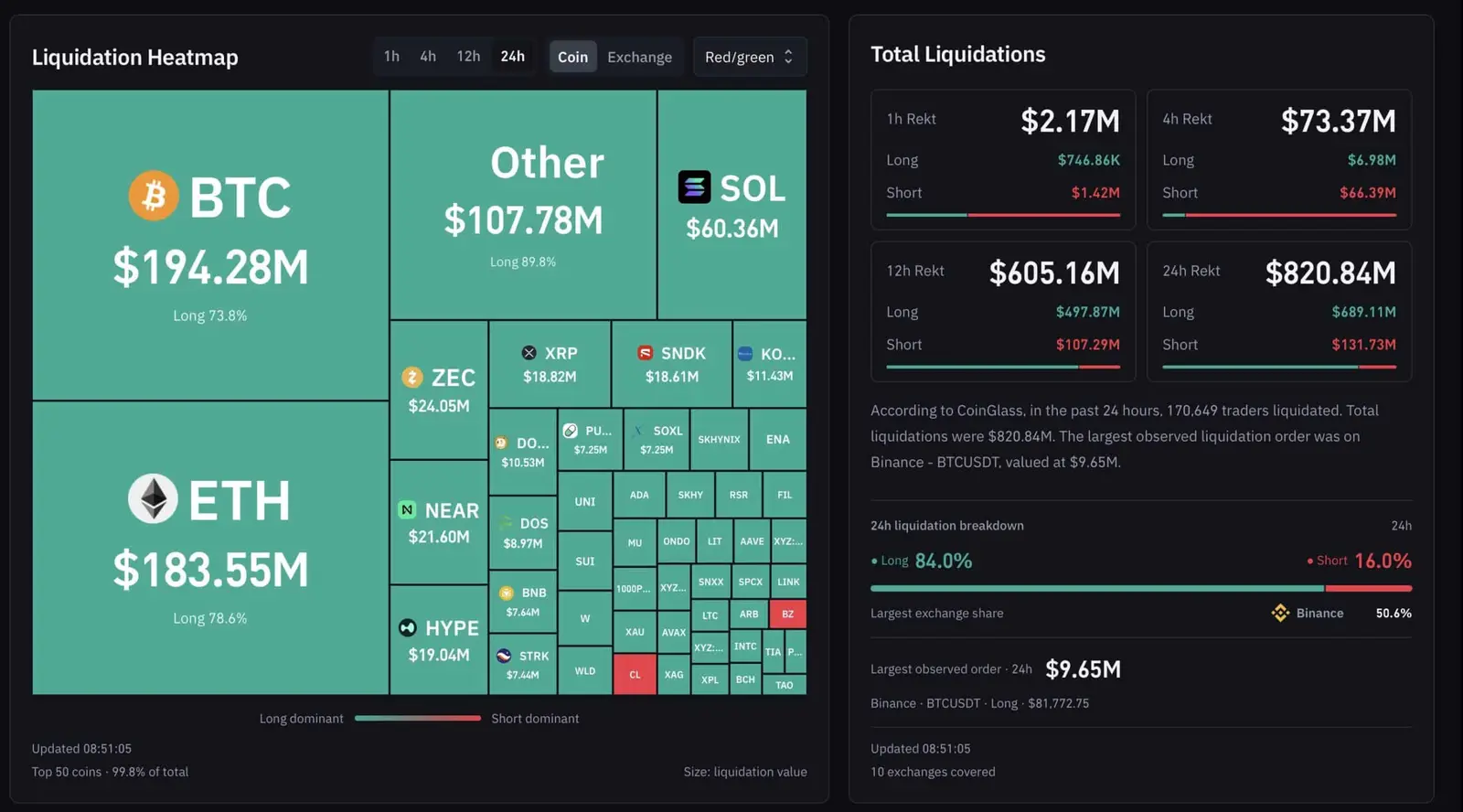The image size is (1463, 812).
Task: Open the 4h Rekt card
Action: (x=1279, y=159)
